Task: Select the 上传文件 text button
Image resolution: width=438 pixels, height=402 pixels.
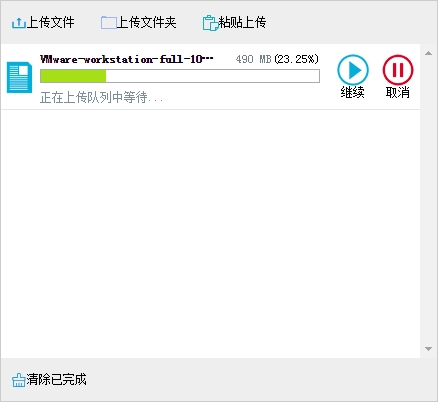Action: click(x=50, y=23)
